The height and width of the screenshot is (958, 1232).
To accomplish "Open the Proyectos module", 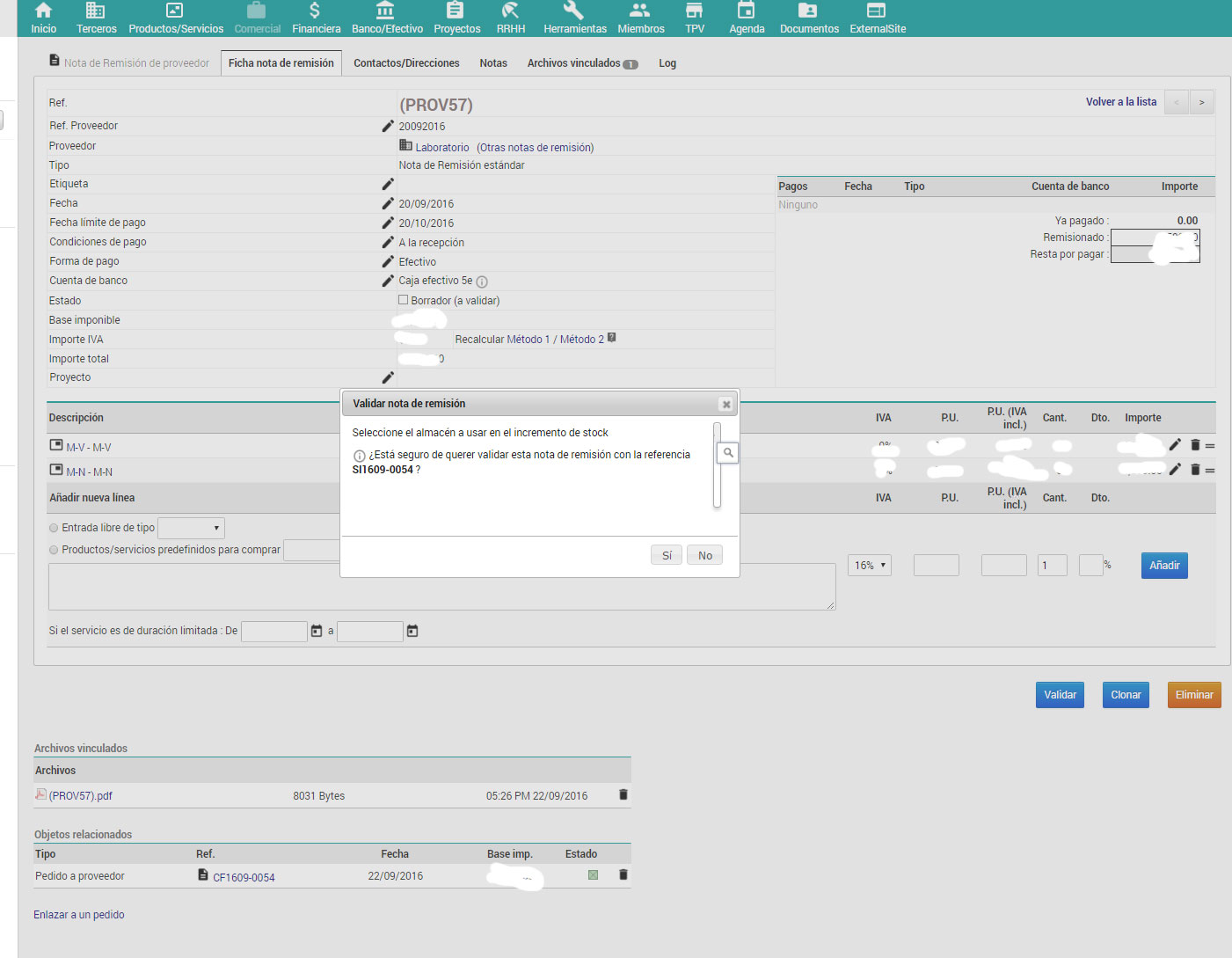I will pos(456,18).
